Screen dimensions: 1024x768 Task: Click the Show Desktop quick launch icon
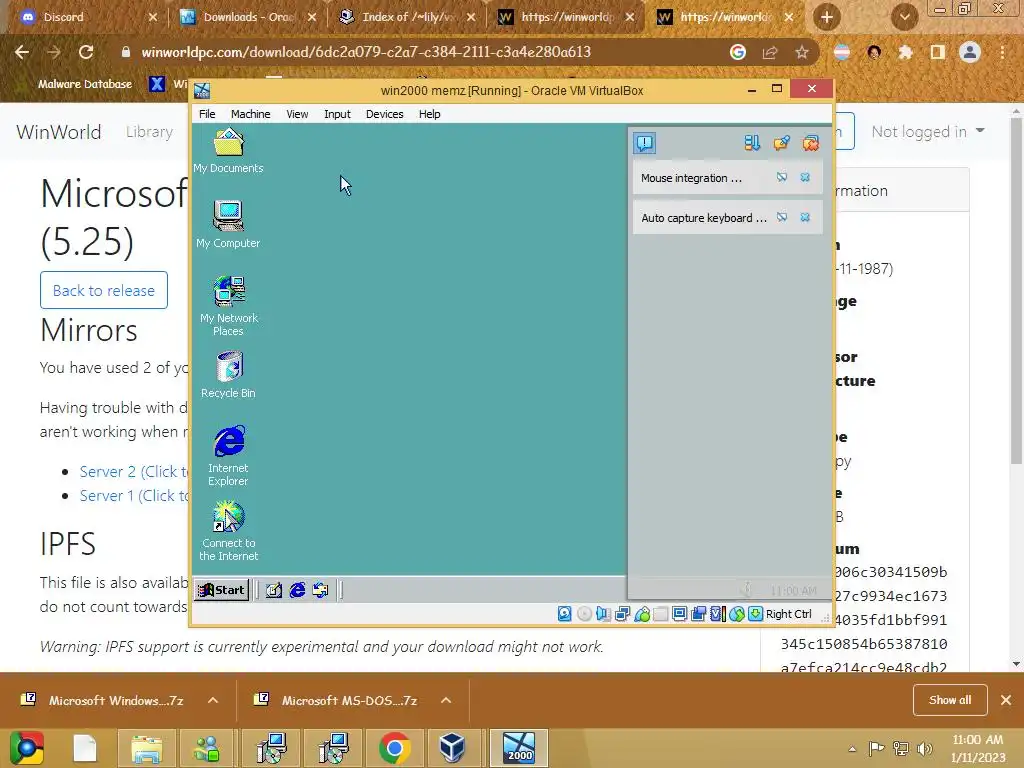[x=274, y=590]
